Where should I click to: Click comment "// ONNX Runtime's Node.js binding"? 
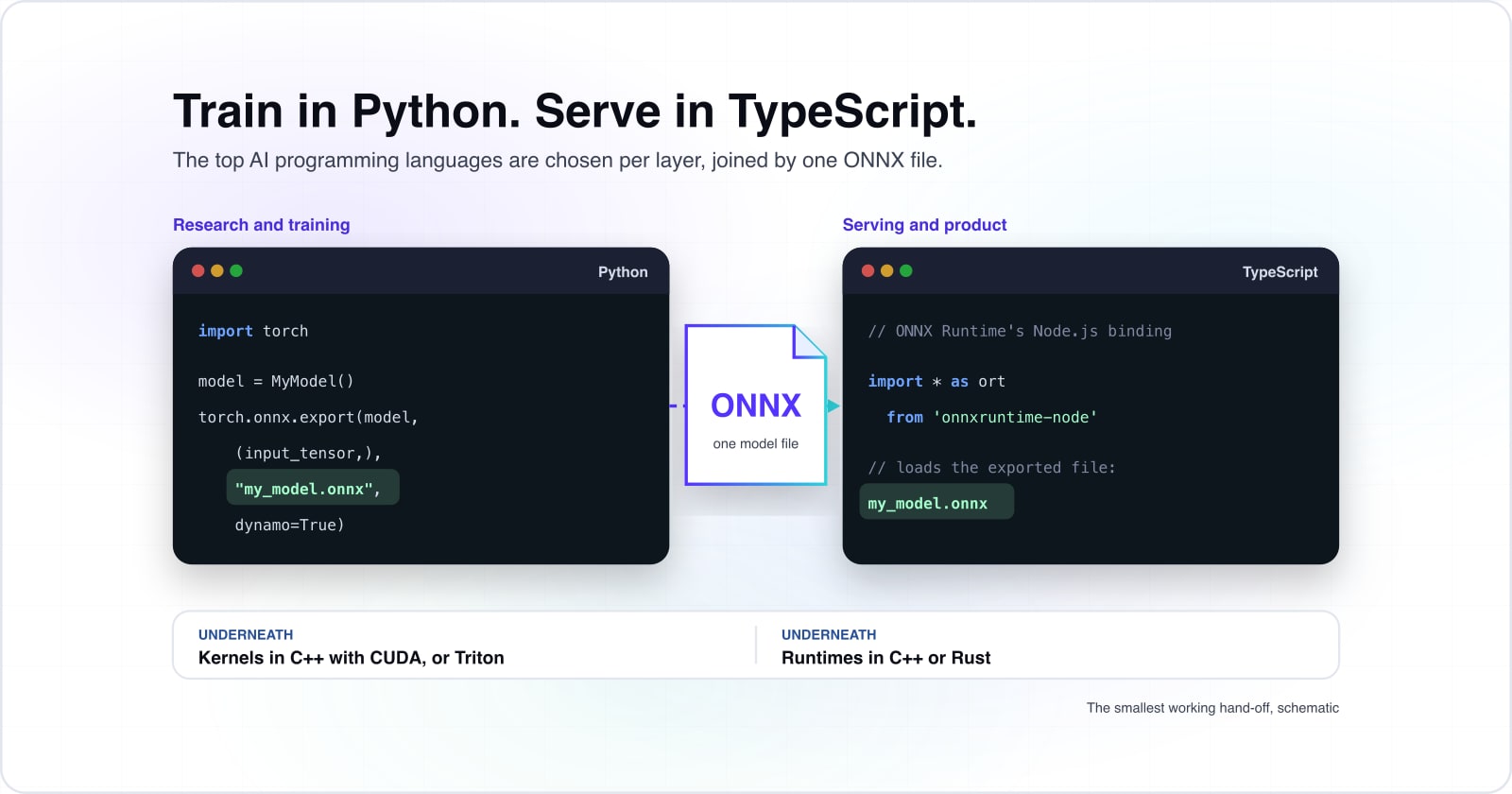click(1020, 331)
